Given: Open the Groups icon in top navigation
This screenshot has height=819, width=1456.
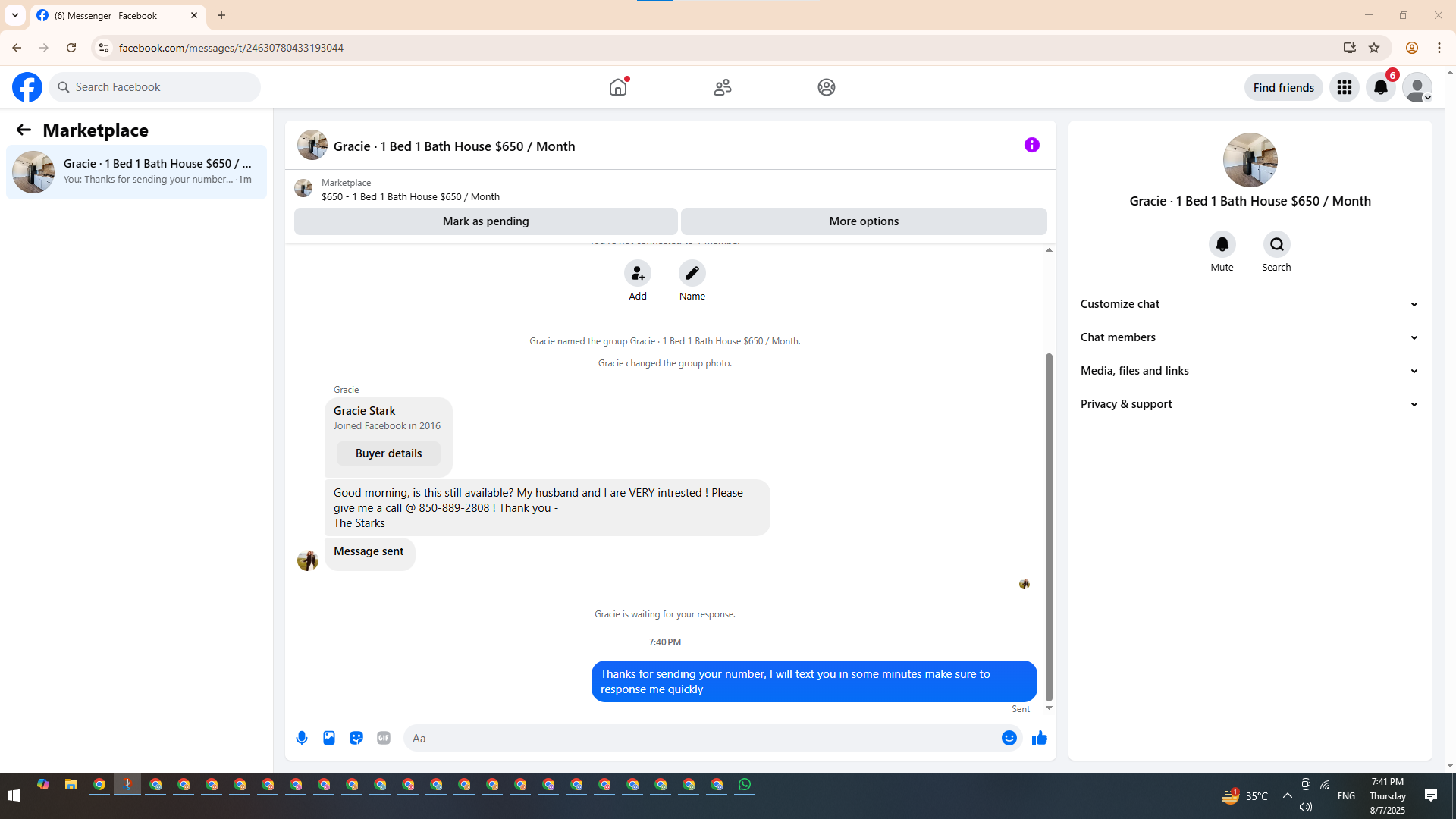Looking at the screenshot, I should pos(827,87).
